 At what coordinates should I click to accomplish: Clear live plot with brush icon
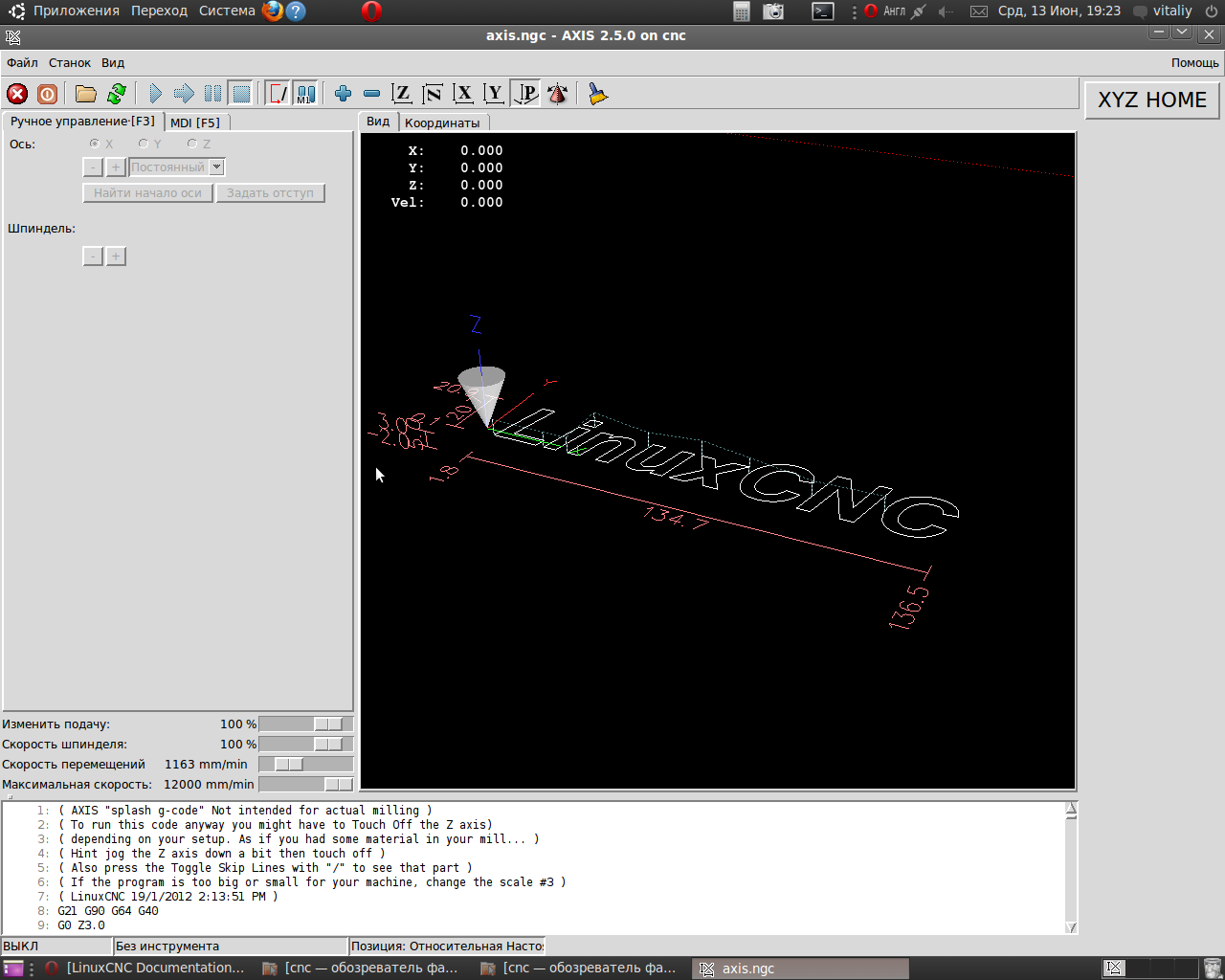pyautogui.click(x=598, y=94)
